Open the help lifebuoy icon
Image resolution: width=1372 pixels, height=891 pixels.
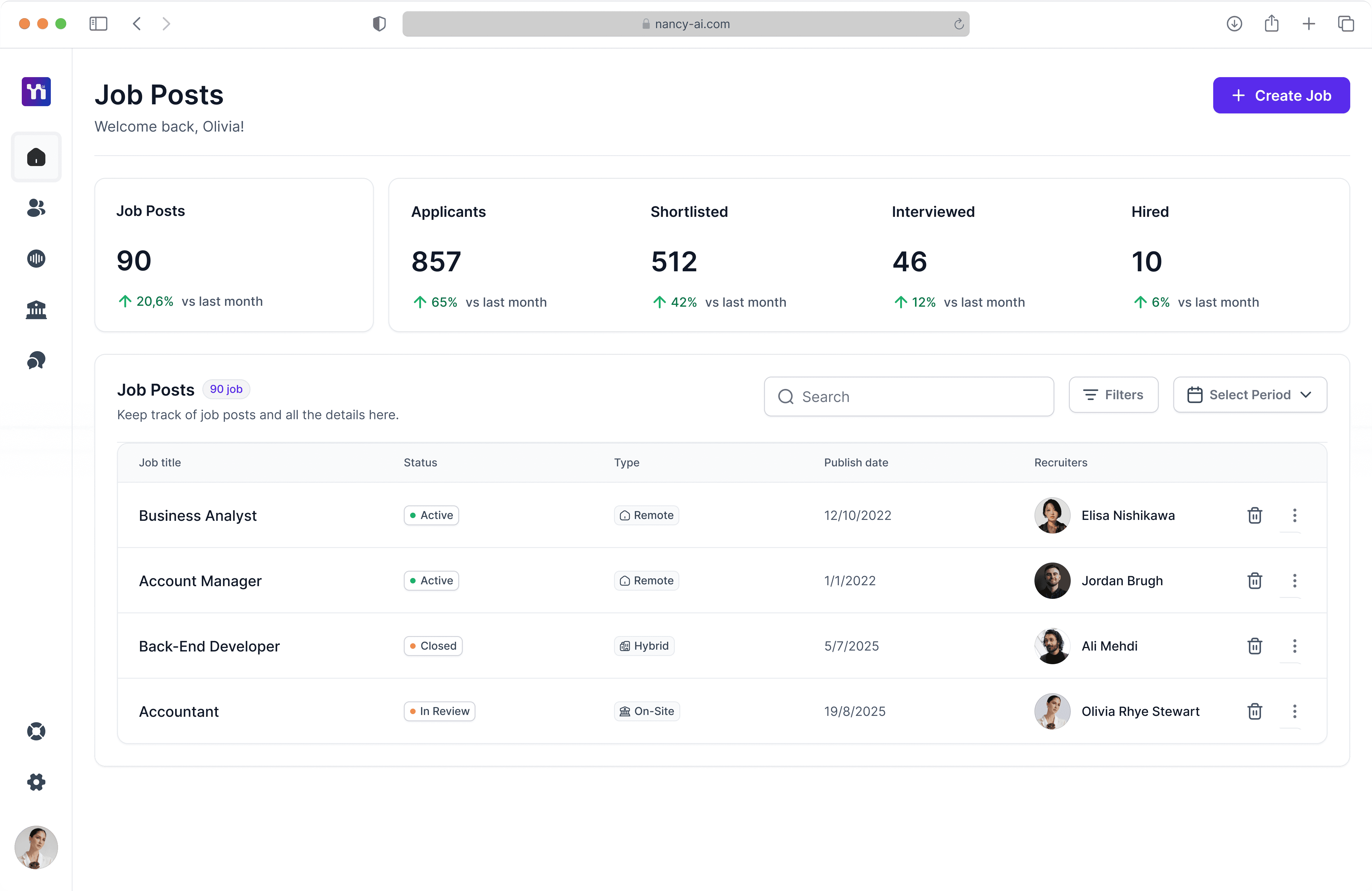coord(36,731)
